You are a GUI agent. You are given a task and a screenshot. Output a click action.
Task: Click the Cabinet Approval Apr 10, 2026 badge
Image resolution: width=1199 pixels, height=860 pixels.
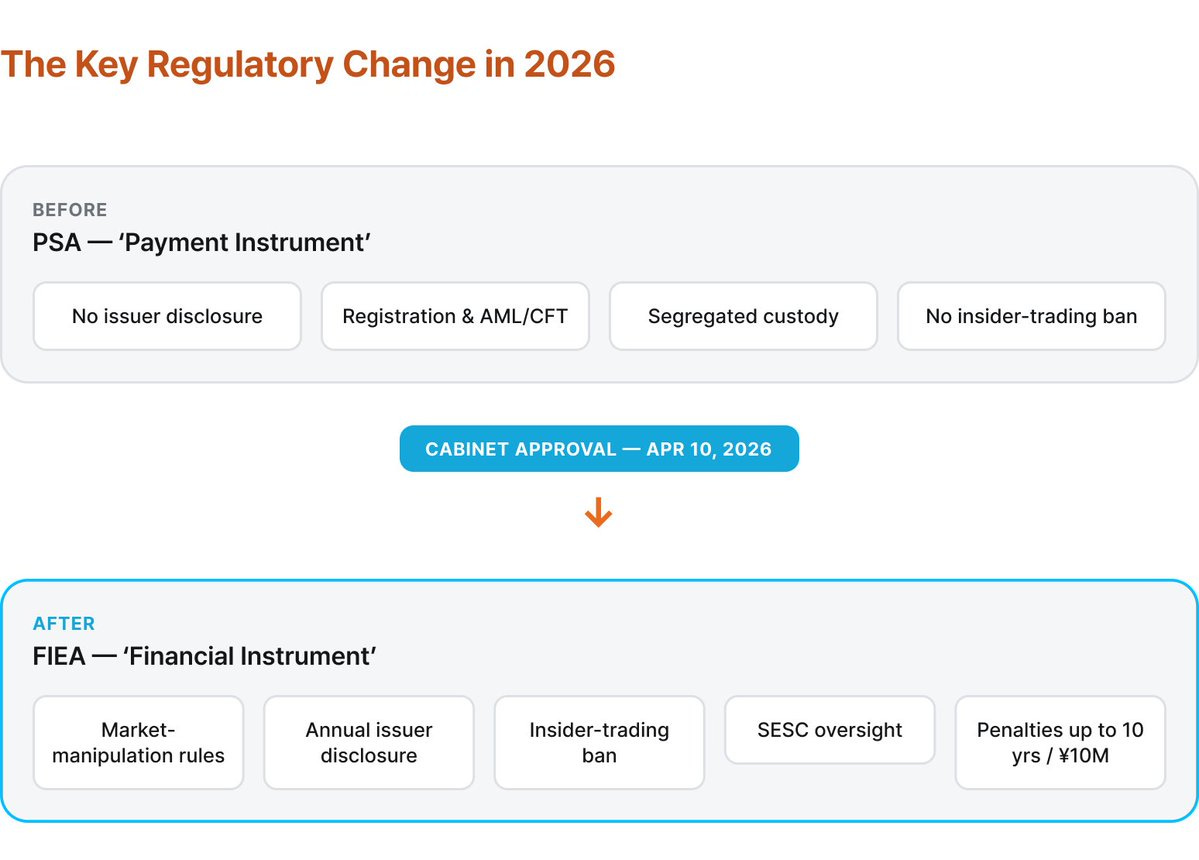599,449
